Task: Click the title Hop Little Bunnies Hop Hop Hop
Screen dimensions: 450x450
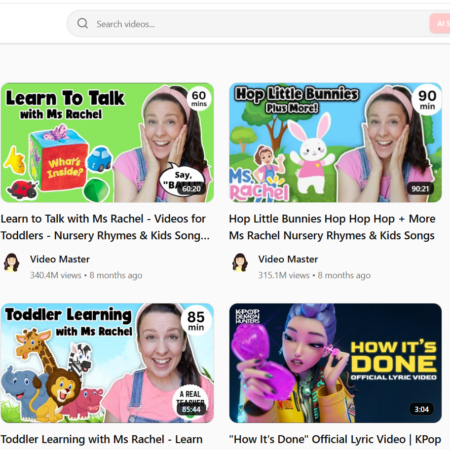Action: [x=332, y=227]
